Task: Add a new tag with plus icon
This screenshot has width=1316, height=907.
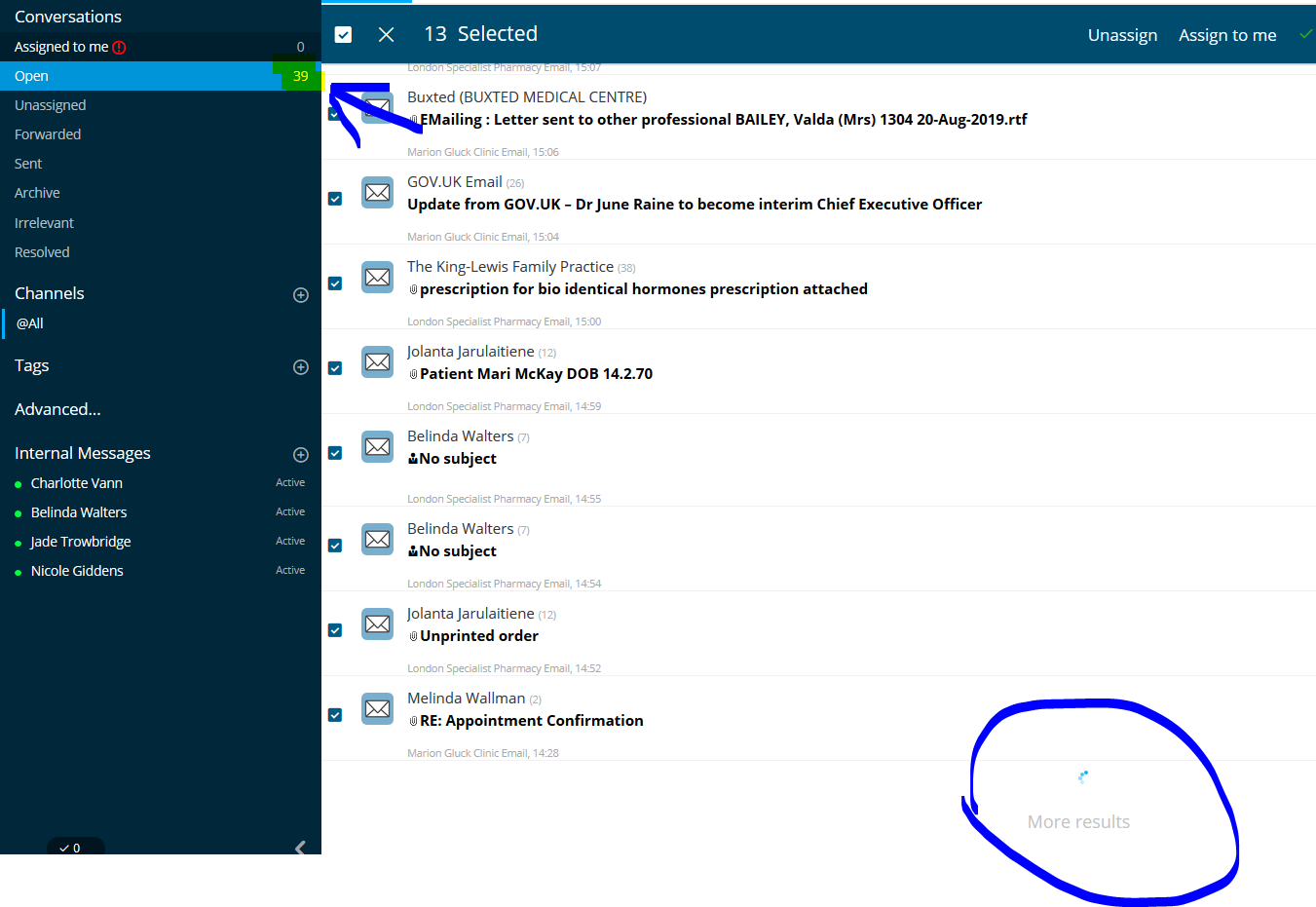Action: click(301, 367)
